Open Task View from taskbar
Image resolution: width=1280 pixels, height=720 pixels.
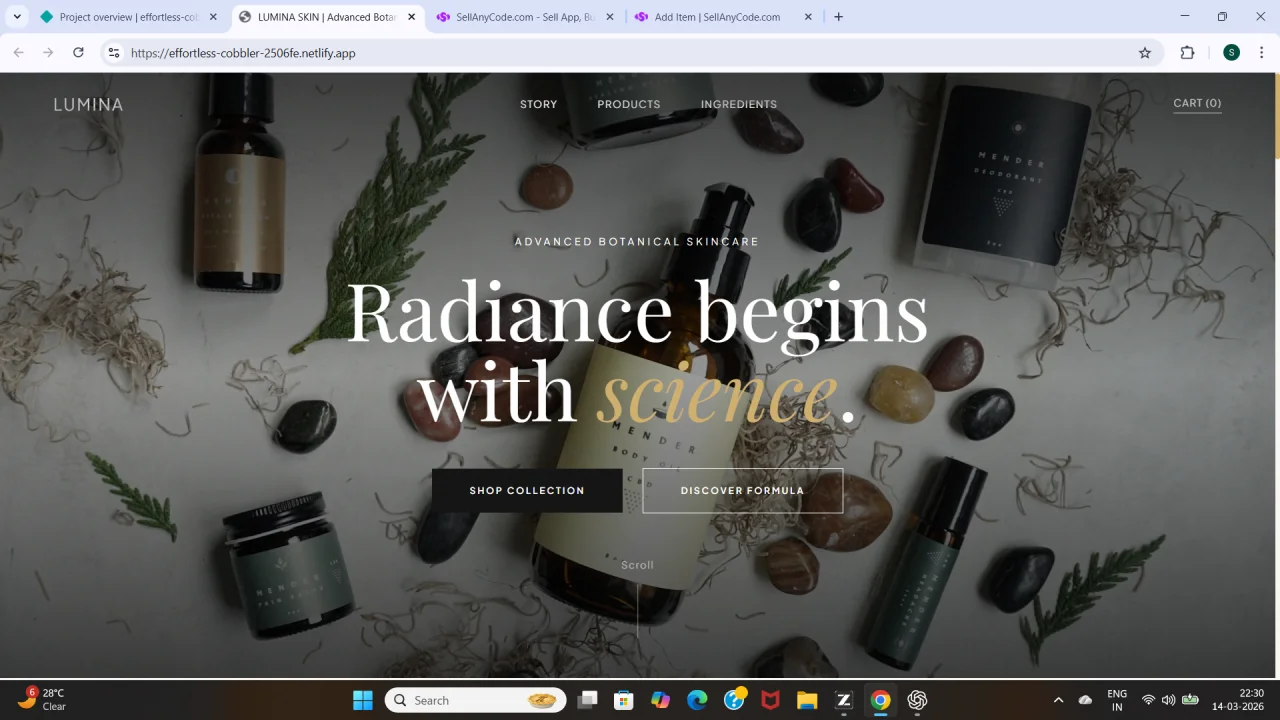pos(587,700)
